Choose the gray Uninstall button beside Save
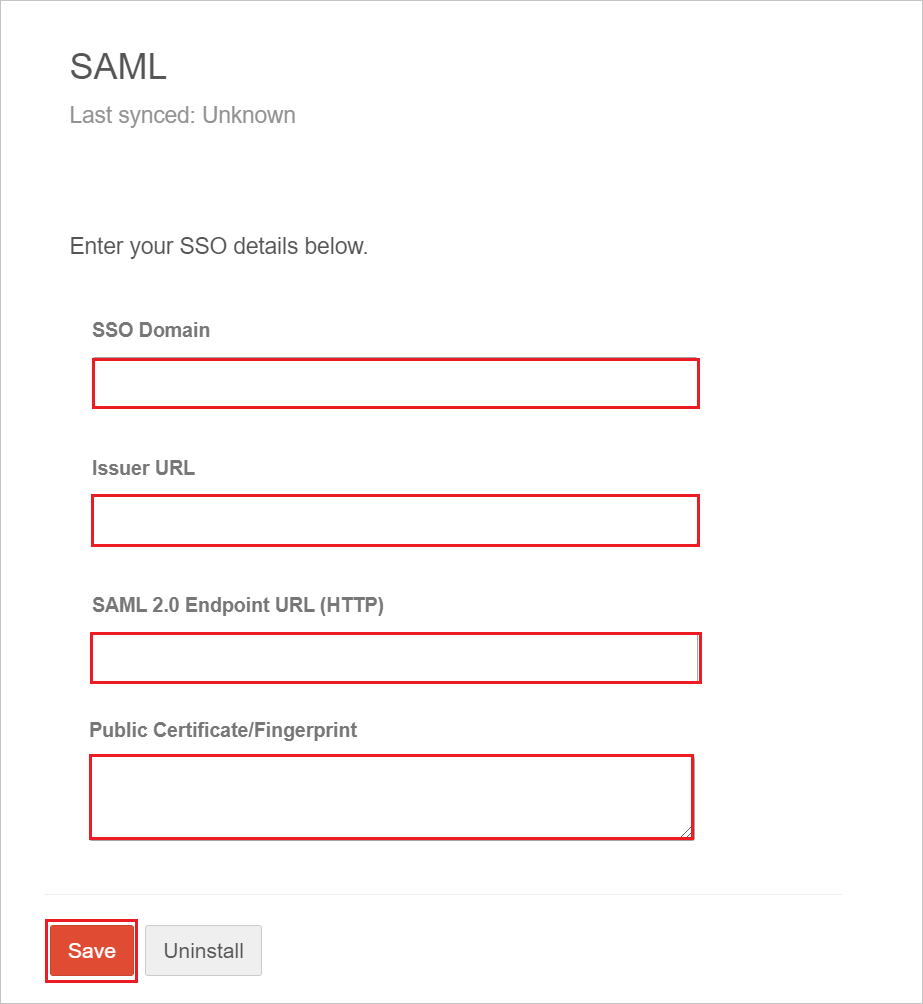 click(204, 951)
